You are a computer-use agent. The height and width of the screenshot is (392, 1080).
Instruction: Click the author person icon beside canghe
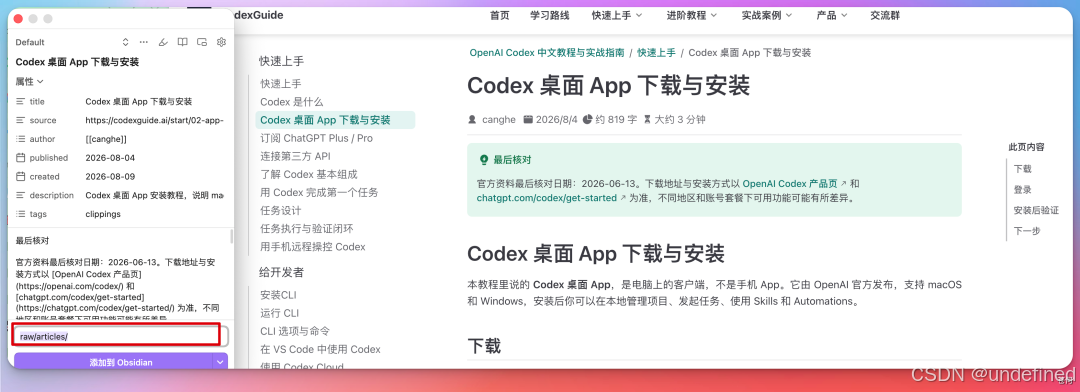click(x=472, y=119)
